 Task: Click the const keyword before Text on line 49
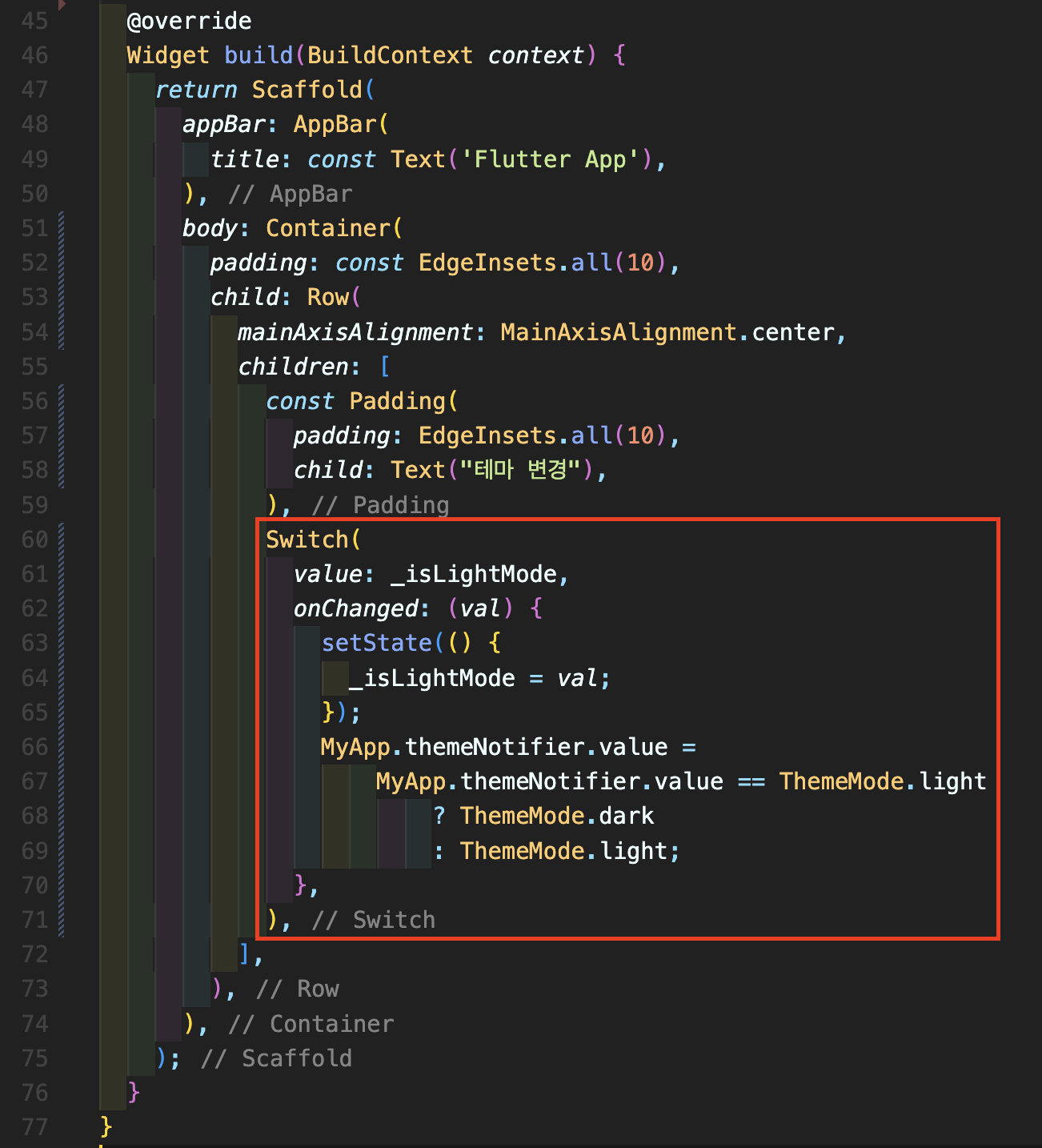(x=342, y=159)
